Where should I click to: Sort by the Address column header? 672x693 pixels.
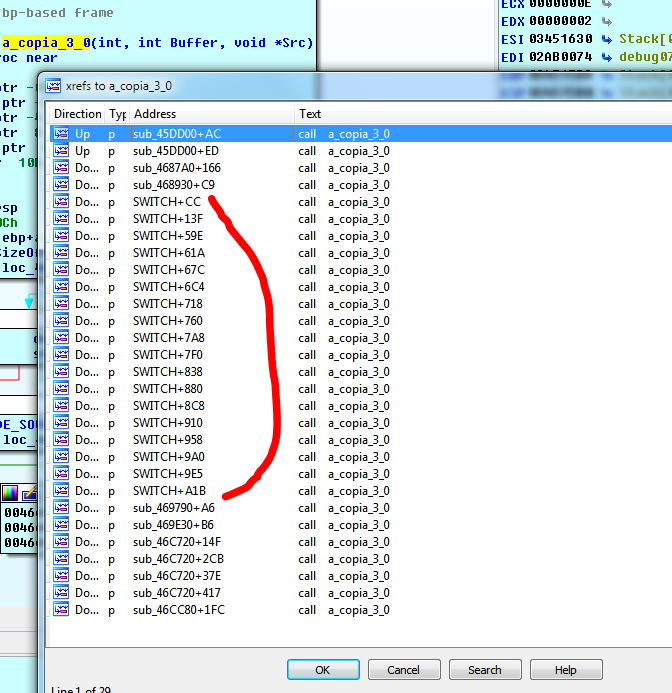tap(155, 114)
